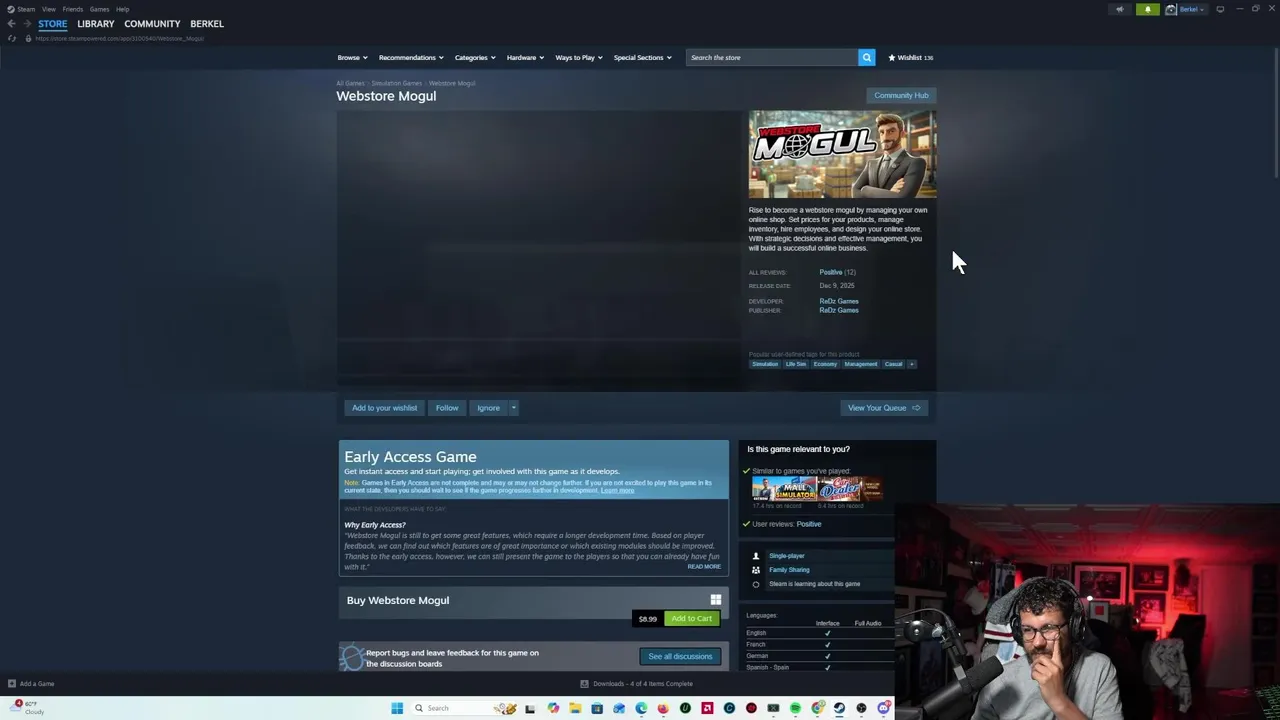Expand Early Access text with READ MORE
The height and width of the screenshot is (720, 1280).
tap(704, 567)
